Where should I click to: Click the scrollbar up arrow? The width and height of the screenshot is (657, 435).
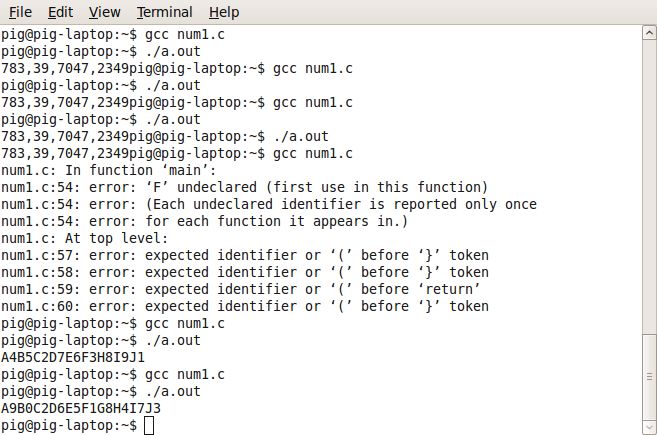coord(649,33)
